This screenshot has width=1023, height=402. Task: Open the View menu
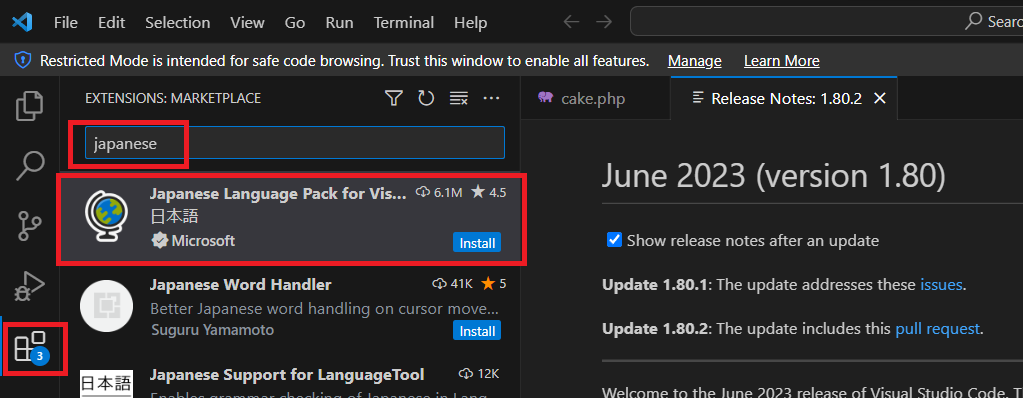click(247, 23)
